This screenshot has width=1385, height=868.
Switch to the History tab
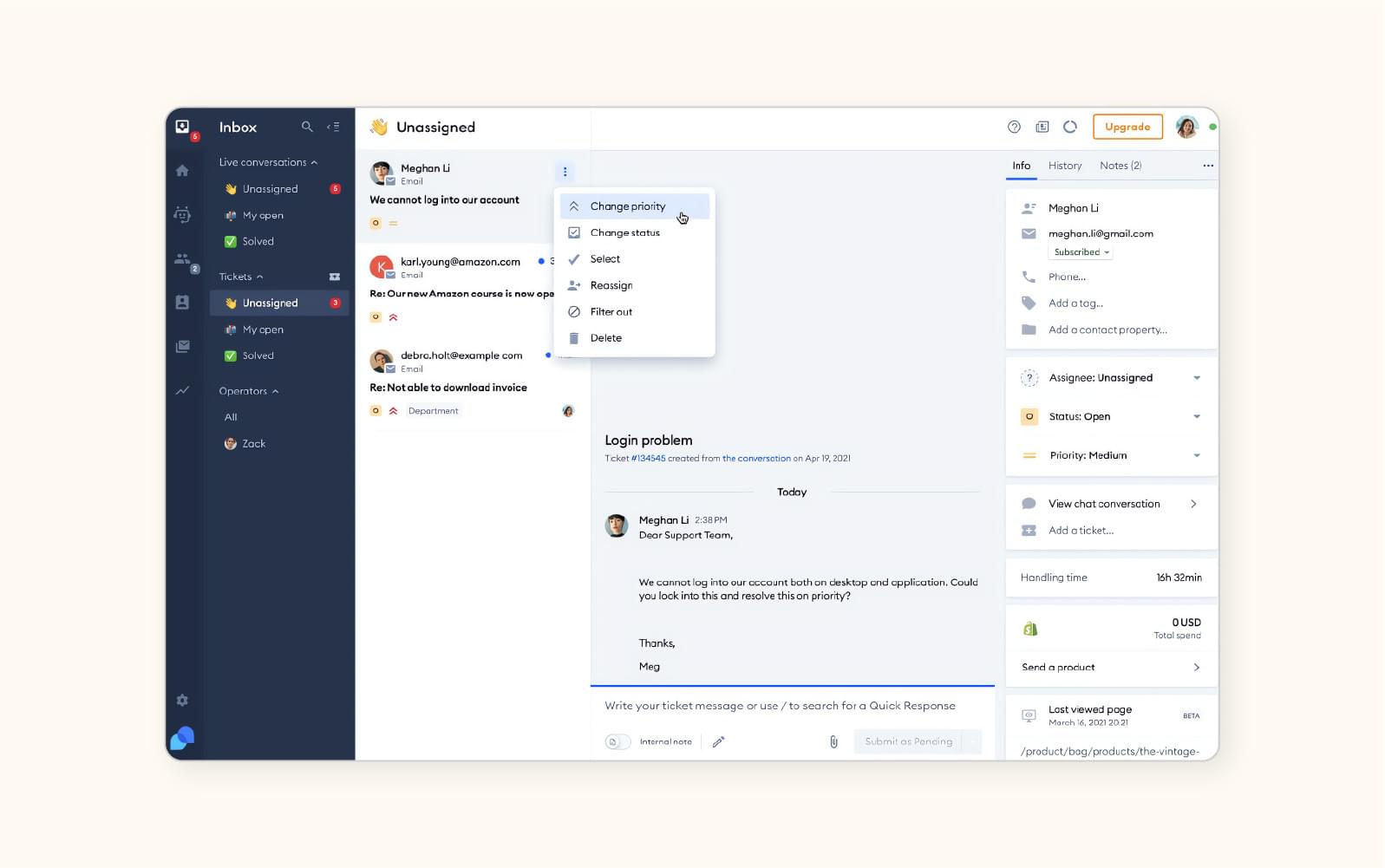(x=1065, y=166)
